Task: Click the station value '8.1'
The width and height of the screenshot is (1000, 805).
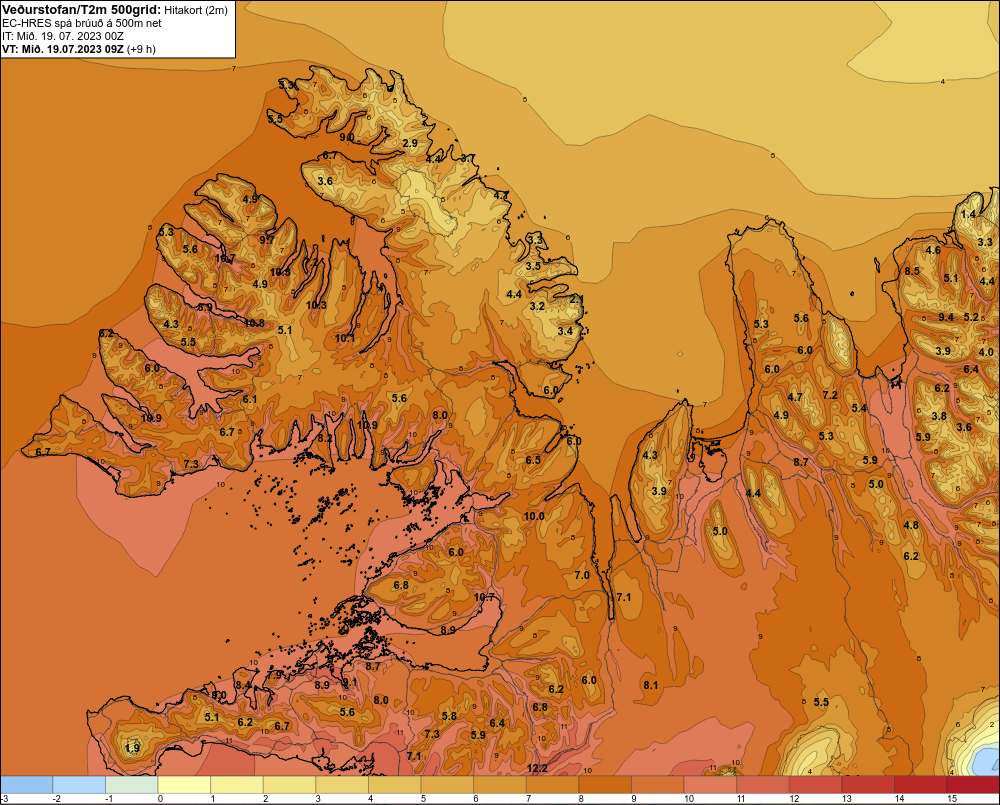Action: coord(651,685)
